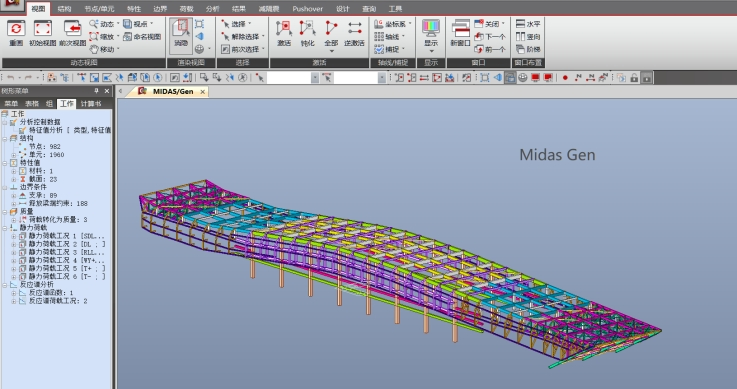Open the 全部 activate-all dropdown
Image resolution: width=737 pixels, height=389 pixels.
coord(331,51)
